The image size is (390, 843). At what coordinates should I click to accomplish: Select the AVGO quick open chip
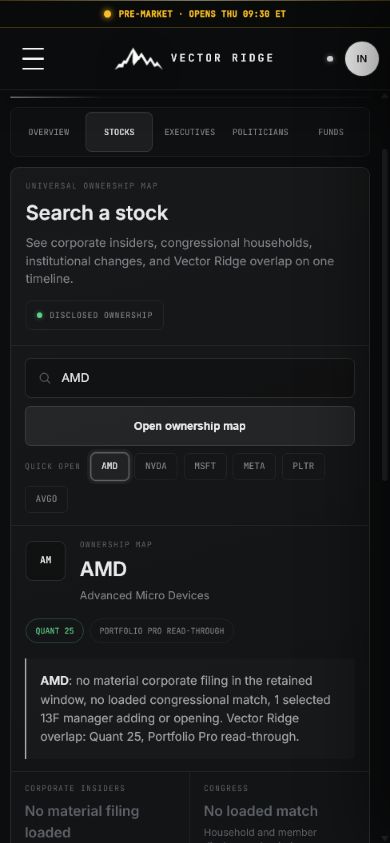click(46, 499)
